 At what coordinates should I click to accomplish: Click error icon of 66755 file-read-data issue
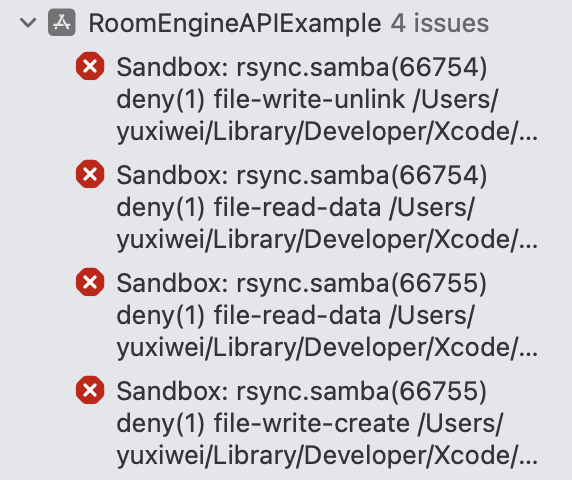tap(90, 282)
